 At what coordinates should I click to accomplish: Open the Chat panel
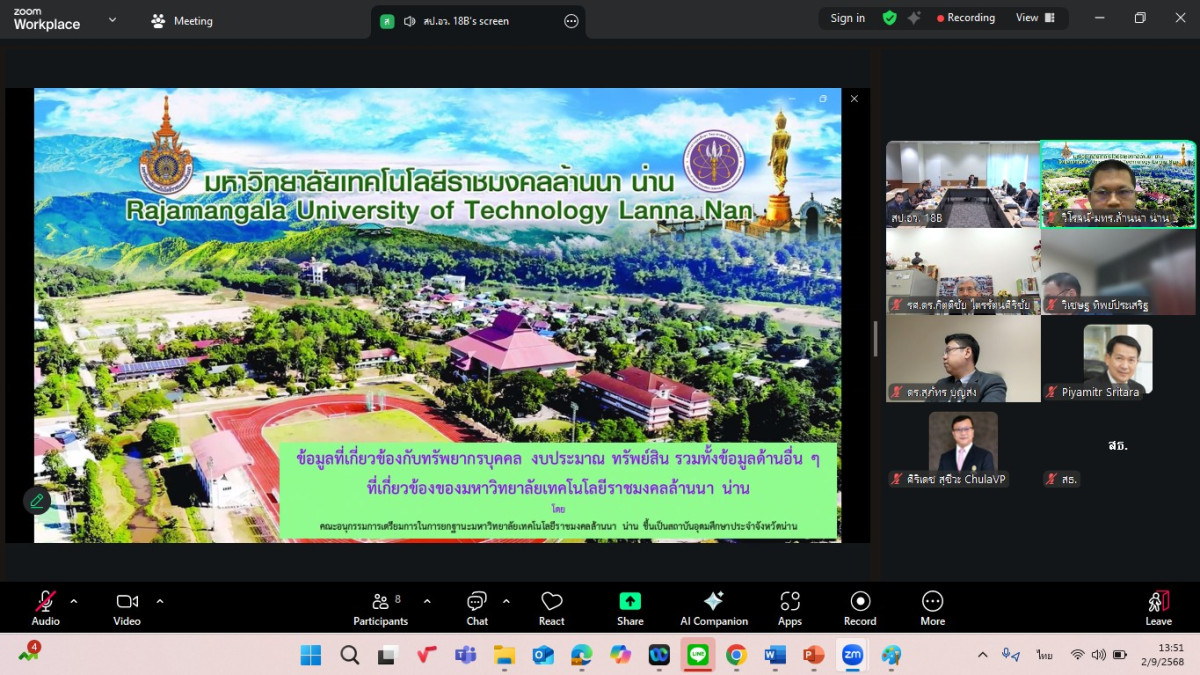pos(477,607)
